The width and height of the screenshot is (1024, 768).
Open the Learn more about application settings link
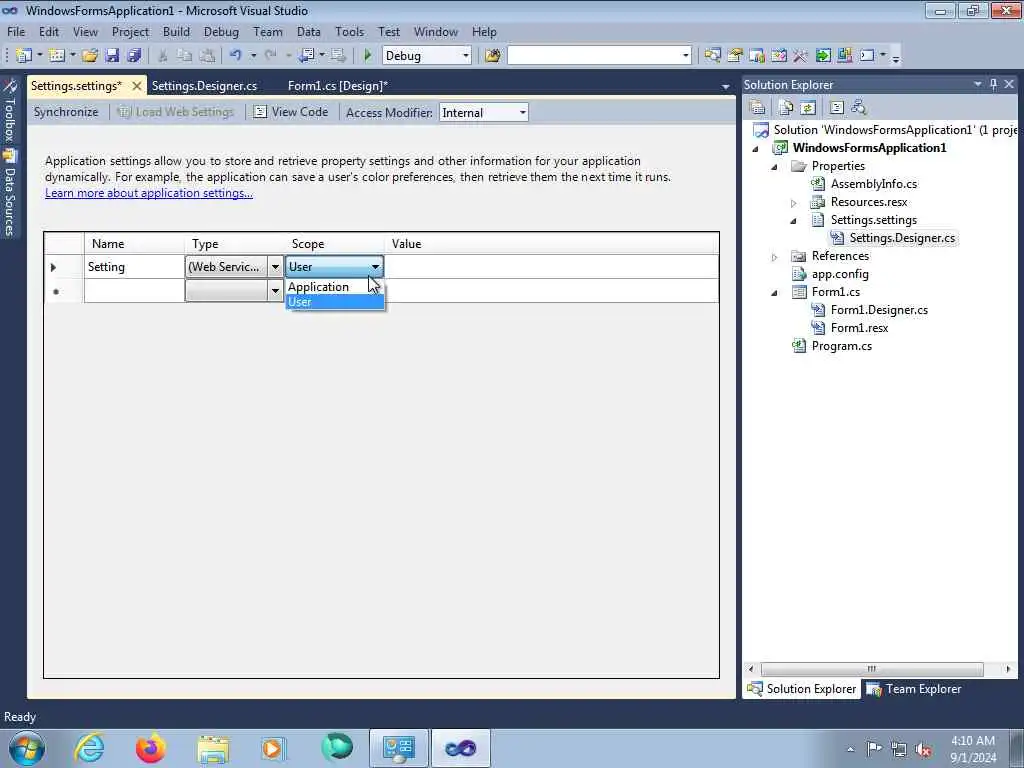coord(149,193)
